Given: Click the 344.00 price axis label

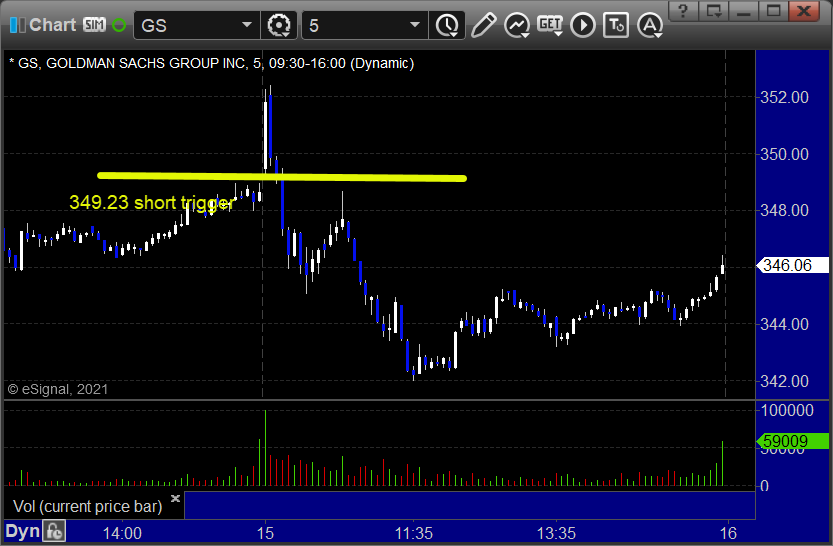Looking at the screenshot, I should tap(784, 324).
